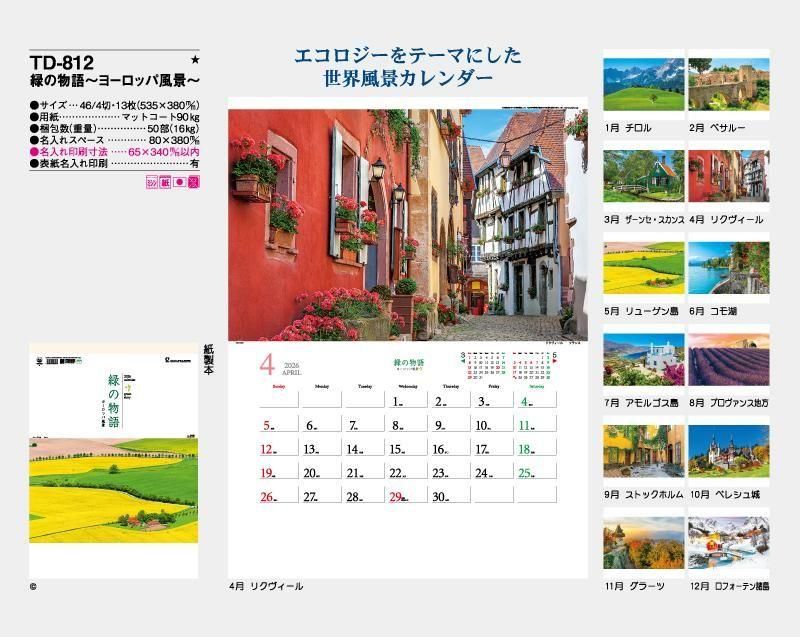Click the 表紙名入れ印刷 有 line
The height and width of the screenshot is (637, 800).
[114, 164]
